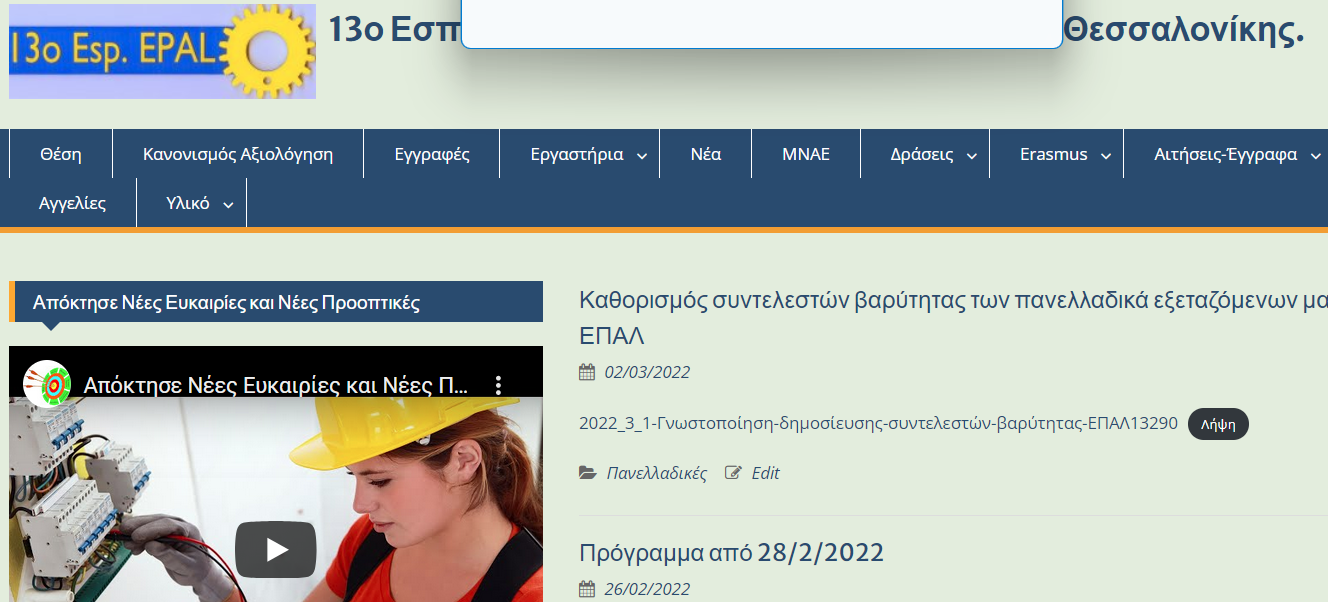
Task: Open the Νέα menu item
Action: tap(706, 154)
